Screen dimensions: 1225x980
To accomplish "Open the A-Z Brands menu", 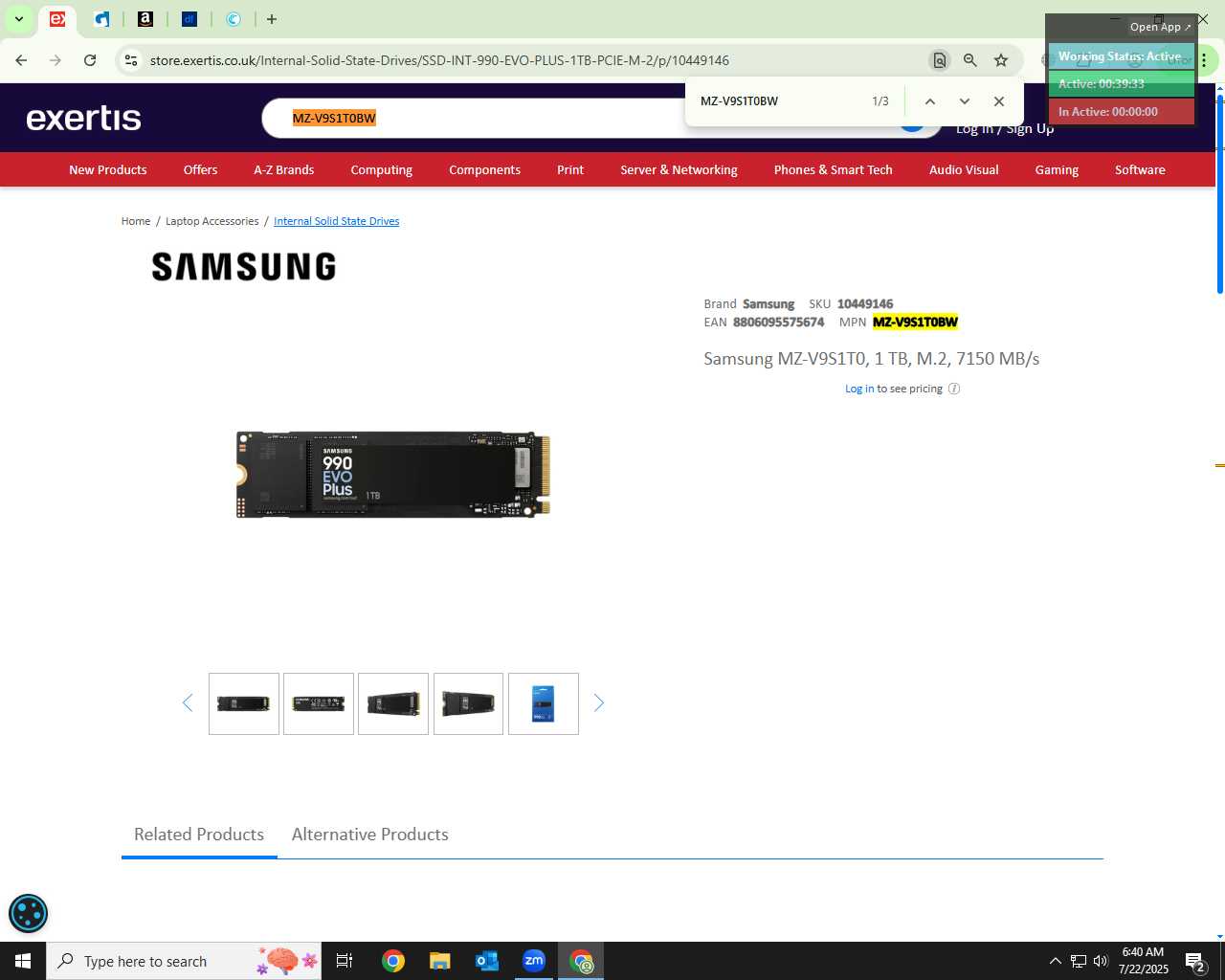I will (x=283, y=169).
